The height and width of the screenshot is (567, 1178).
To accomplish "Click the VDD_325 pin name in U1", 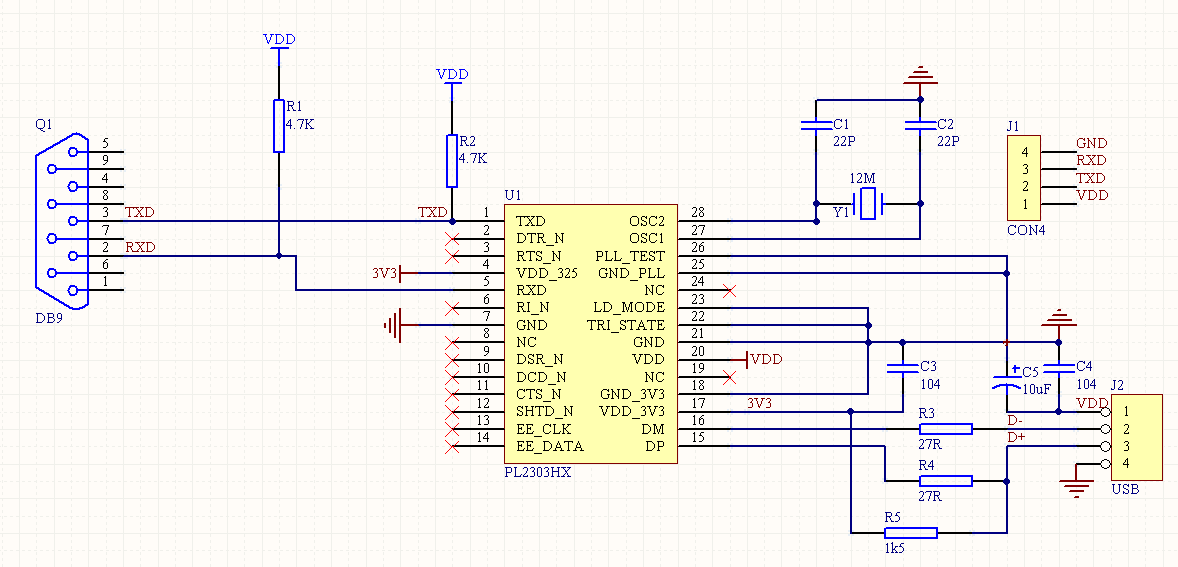I will [x=547, y=273].
